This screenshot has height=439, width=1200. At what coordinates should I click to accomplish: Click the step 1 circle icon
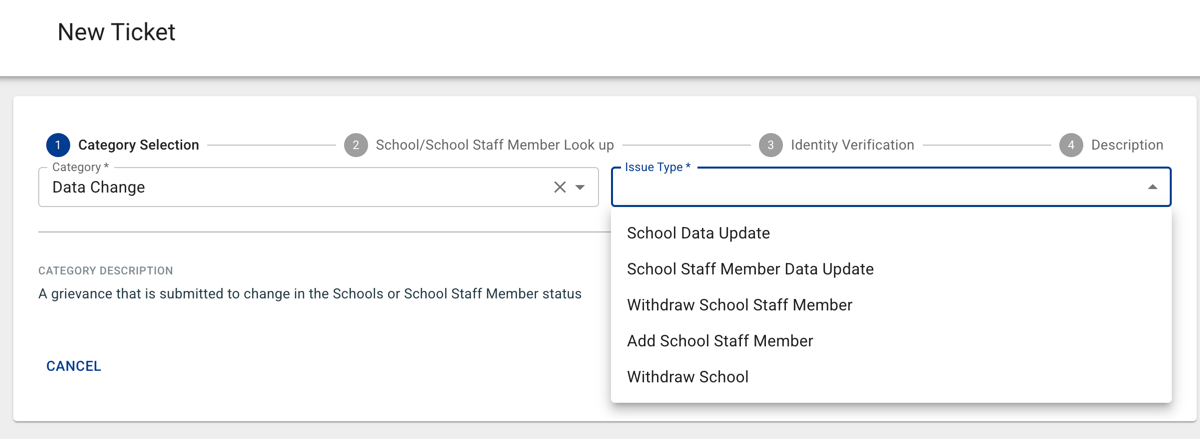point(58,145)
